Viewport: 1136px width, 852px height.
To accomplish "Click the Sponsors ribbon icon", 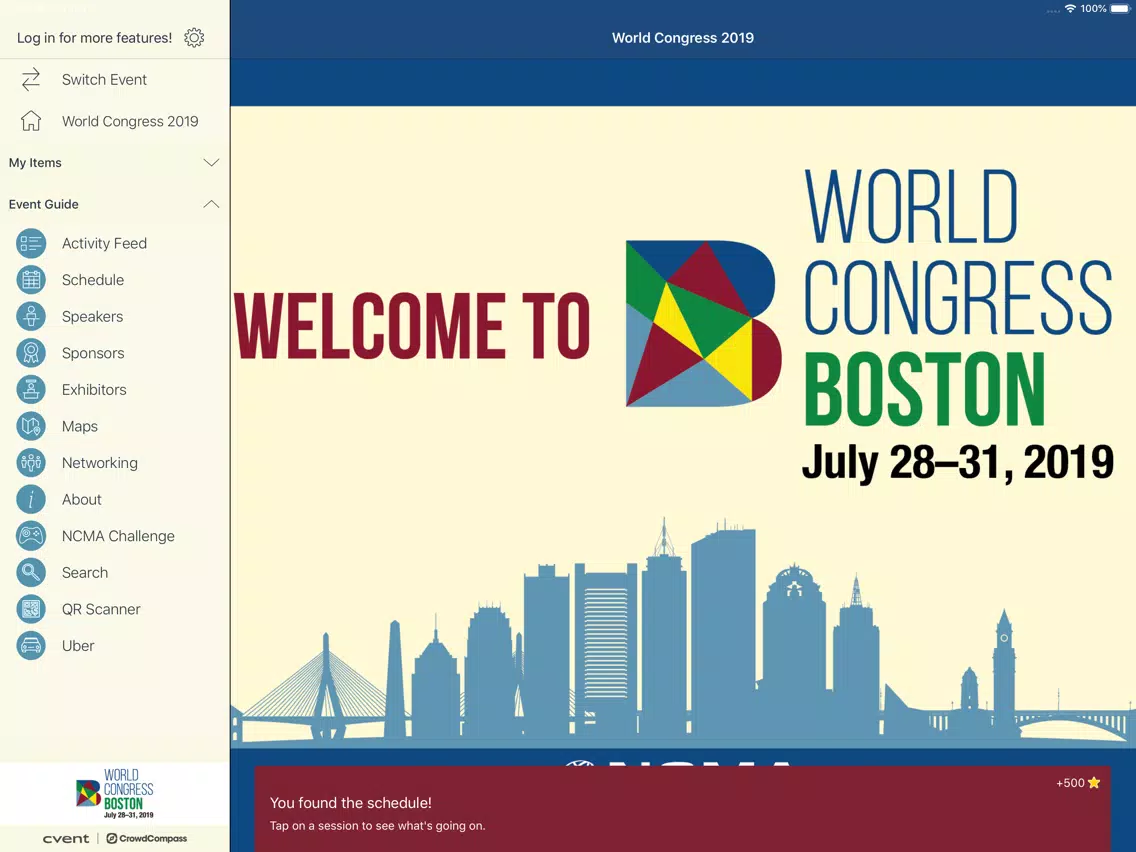I will coord(31,353).
